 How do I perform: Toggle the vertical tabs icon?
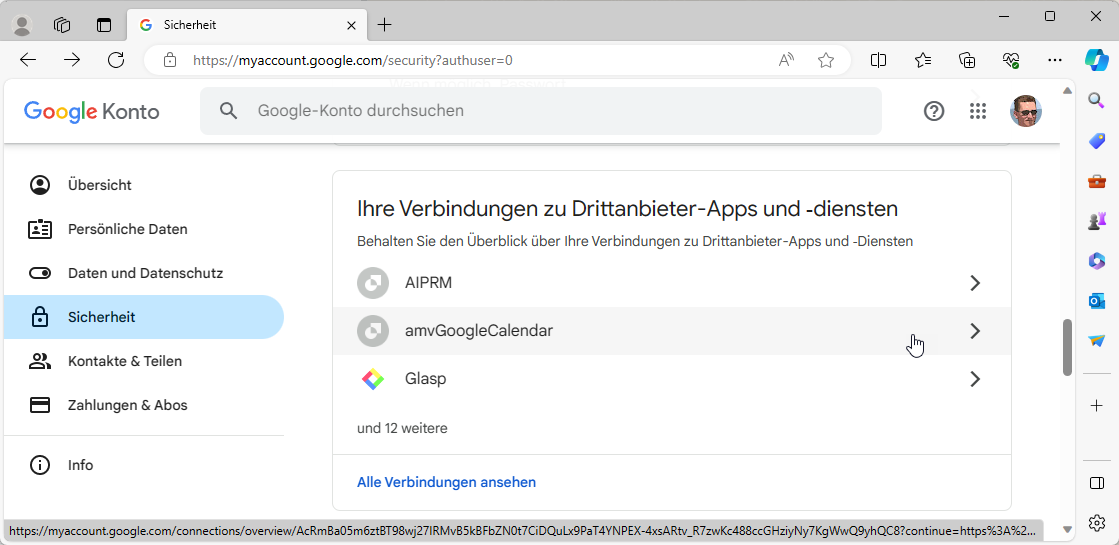pyautogui.click(x=104, y=25)
